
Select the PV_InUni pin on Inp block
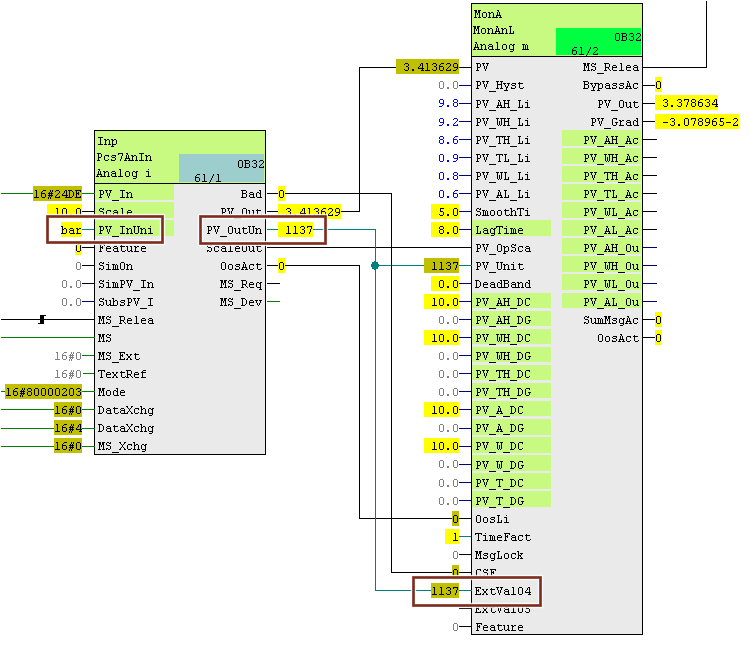(125, 230)
